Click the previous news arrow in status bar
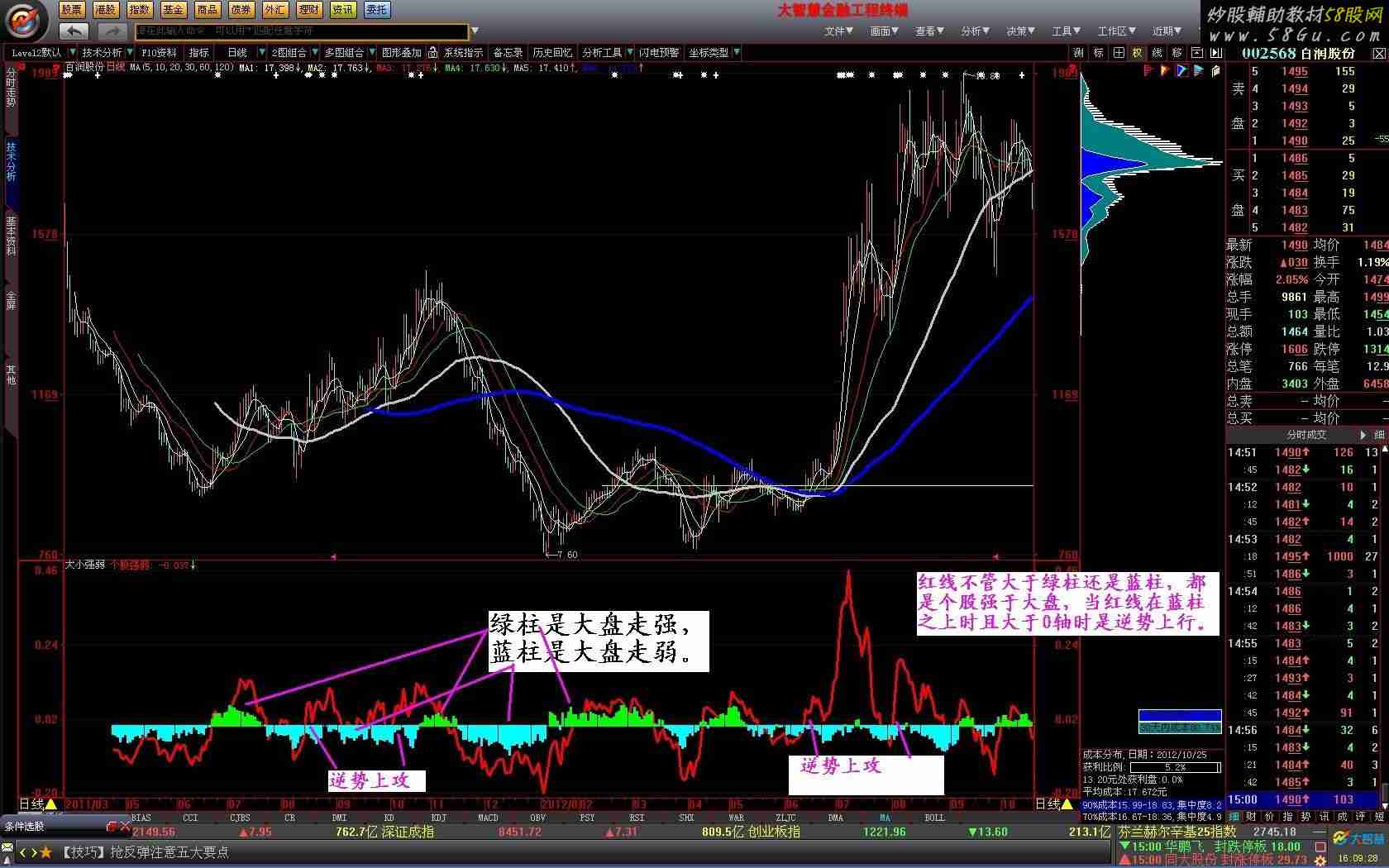The image size is (1389, 868). point(23,852)
